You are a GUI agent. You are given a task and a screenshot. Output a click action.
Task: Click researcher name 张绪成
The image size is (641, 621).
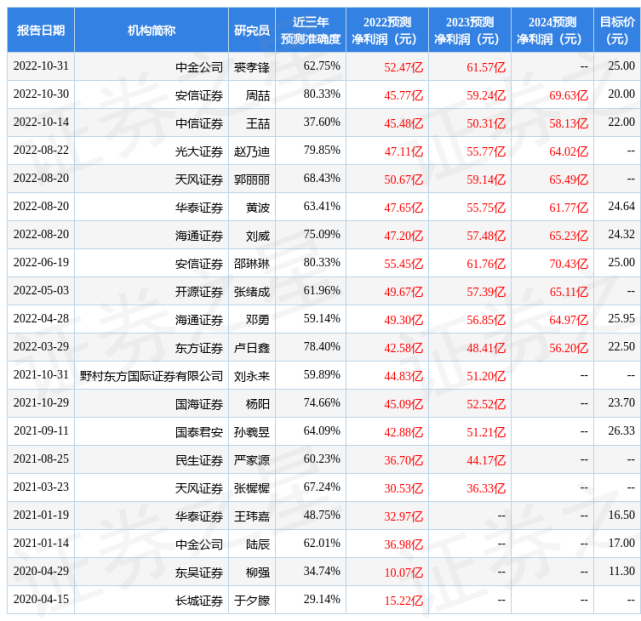click(x=252, y=292)
